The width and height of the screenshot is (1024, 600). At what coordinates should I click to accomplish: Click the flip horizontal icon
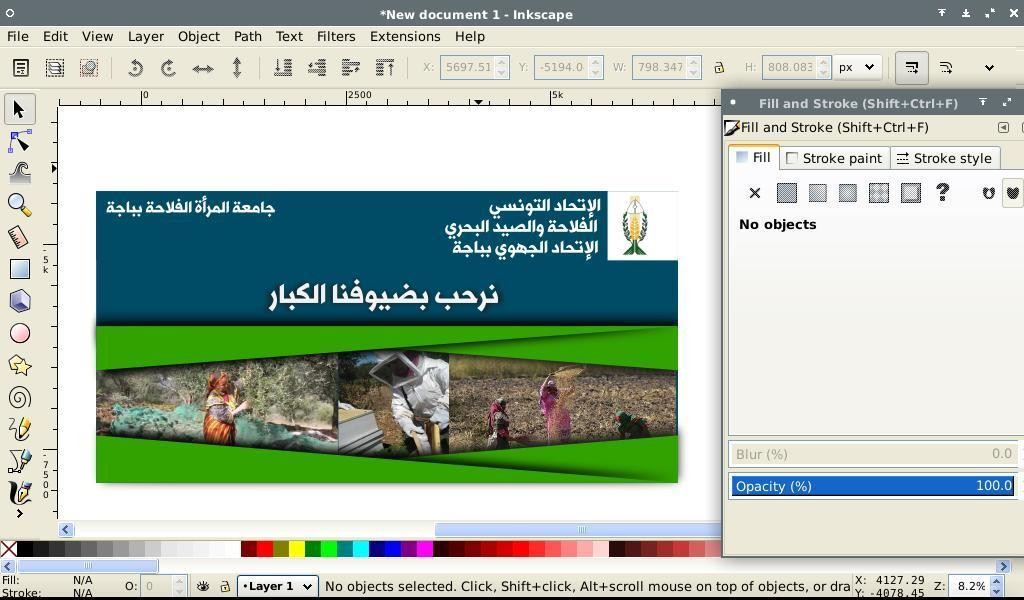203,68
